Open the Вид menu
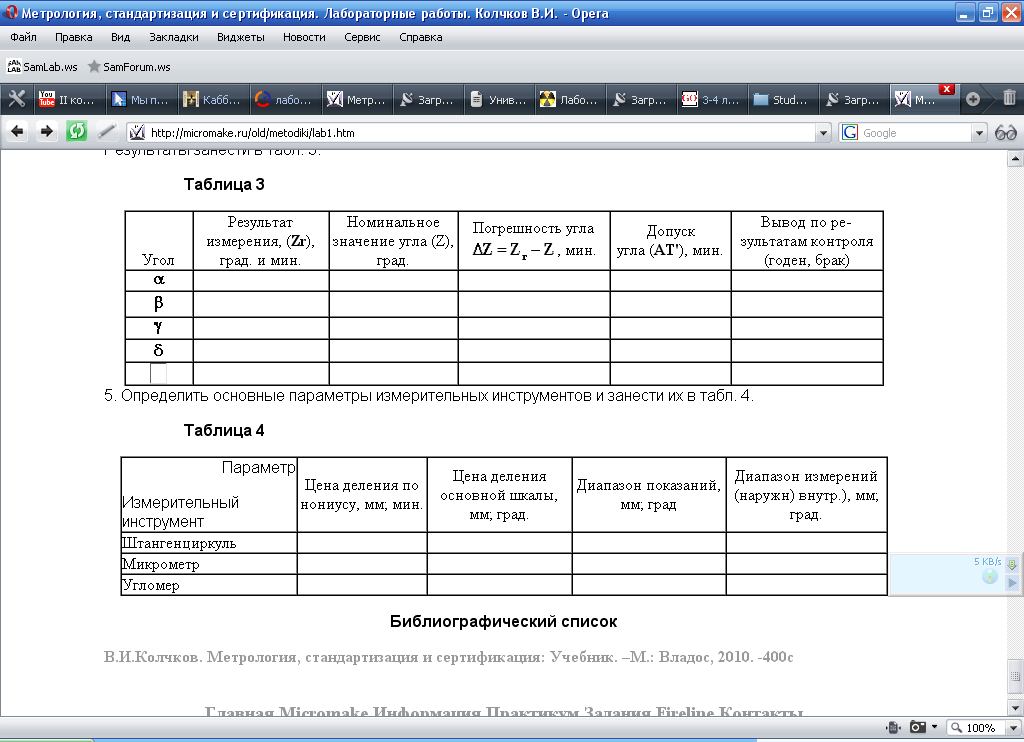The width and height of the screenshot is (1024, 742). tap(120, 37)
